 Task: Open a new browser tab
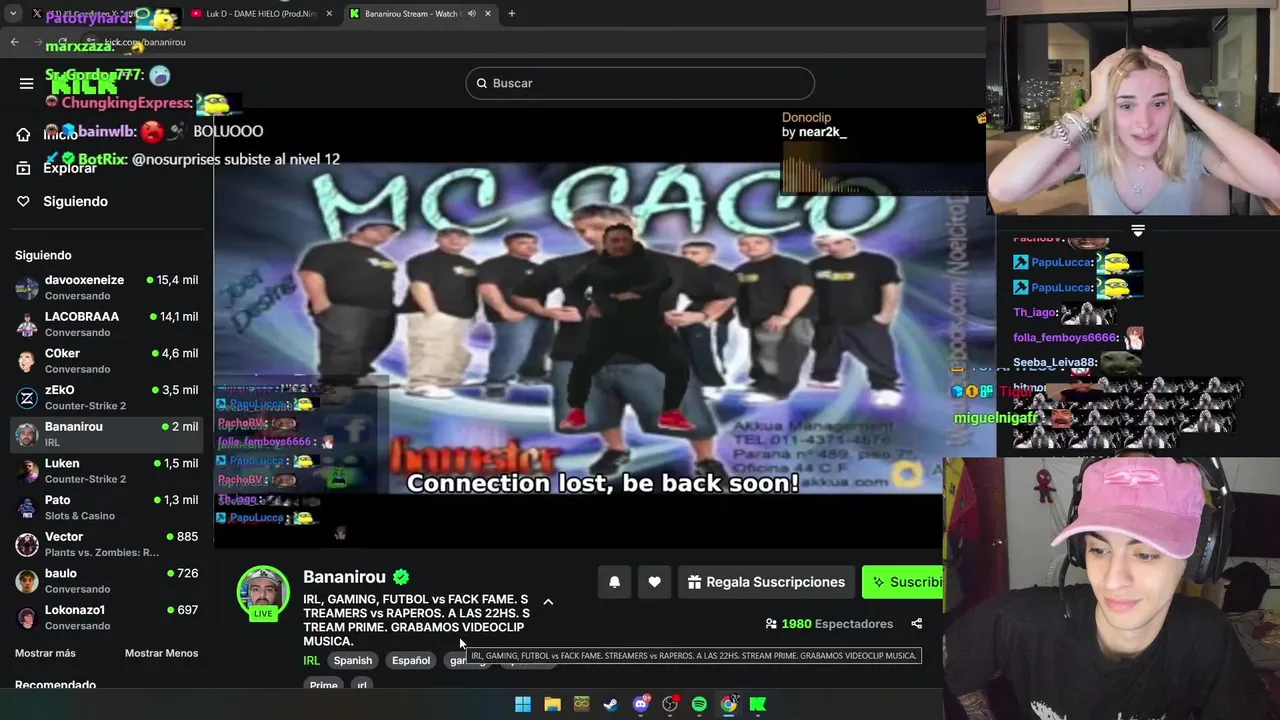(511, 14)
